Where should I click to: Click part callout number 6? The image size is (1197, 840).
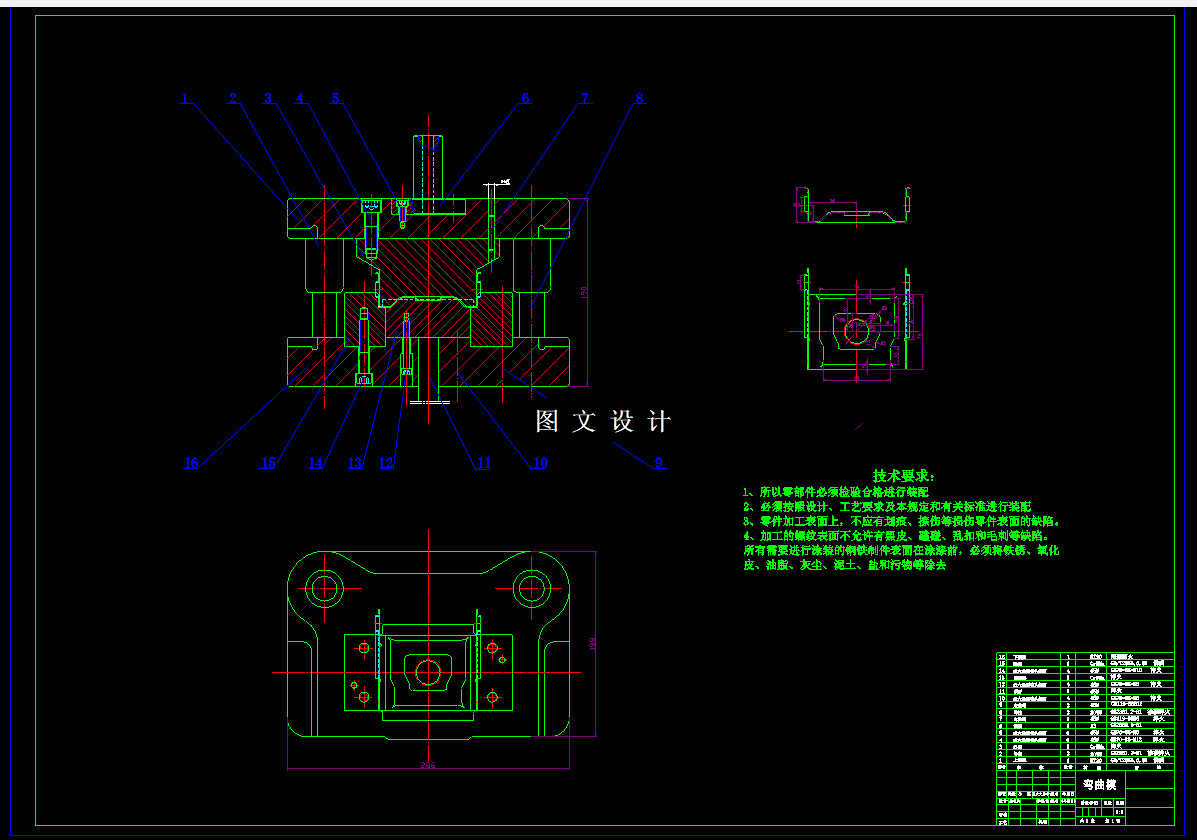[x=525, y=99]
